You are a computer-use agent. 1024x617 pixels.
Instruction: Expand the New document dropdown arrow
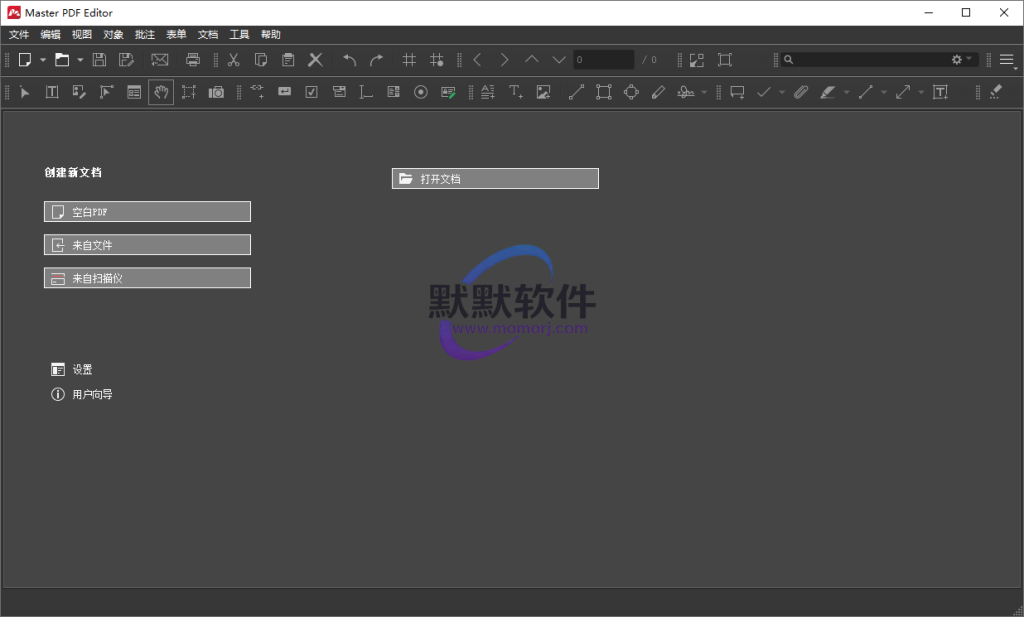(43, 60)
